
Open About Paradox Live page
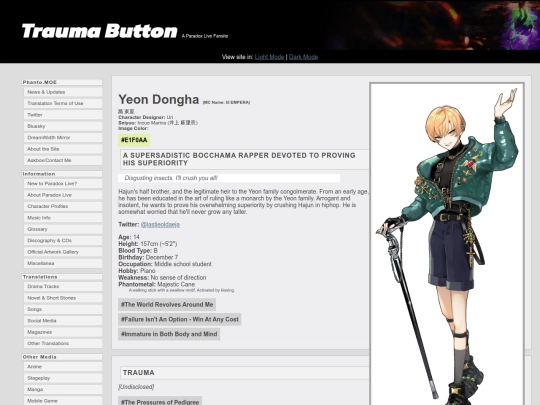[x=63, y=195]
